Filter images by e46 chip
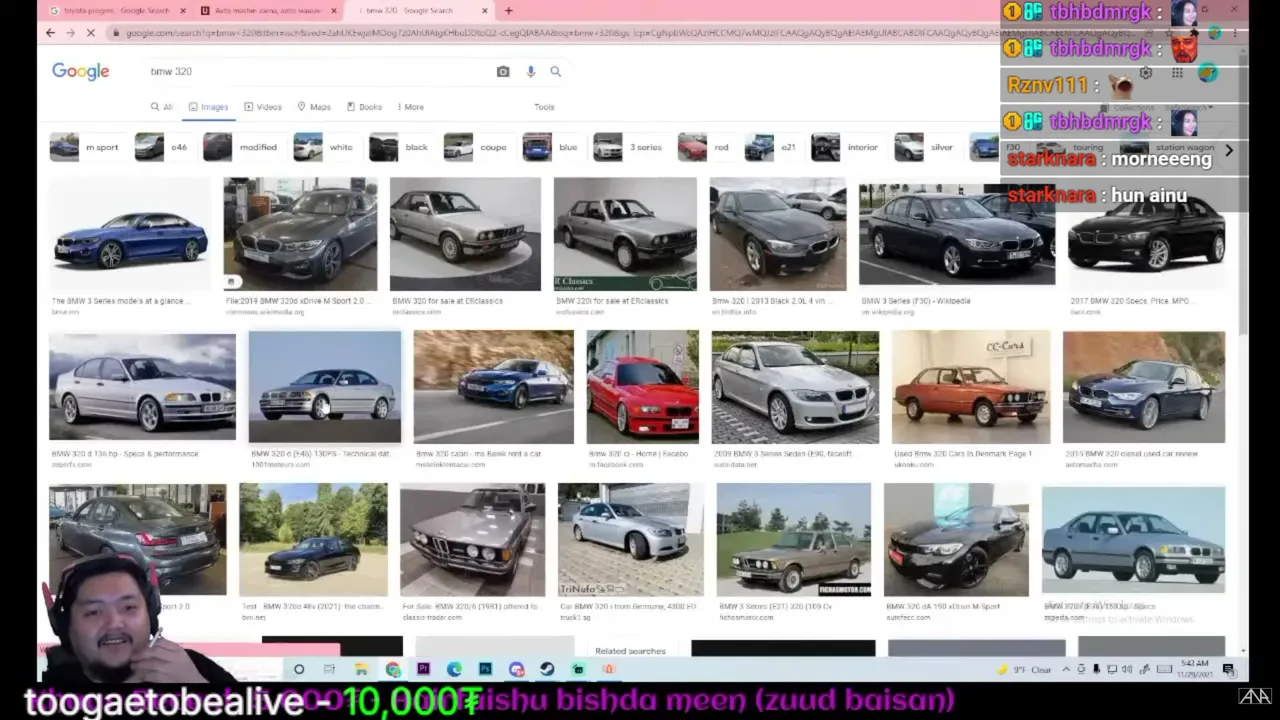The height and width of the screenshot is (720, 1280). tap(162, 147)
